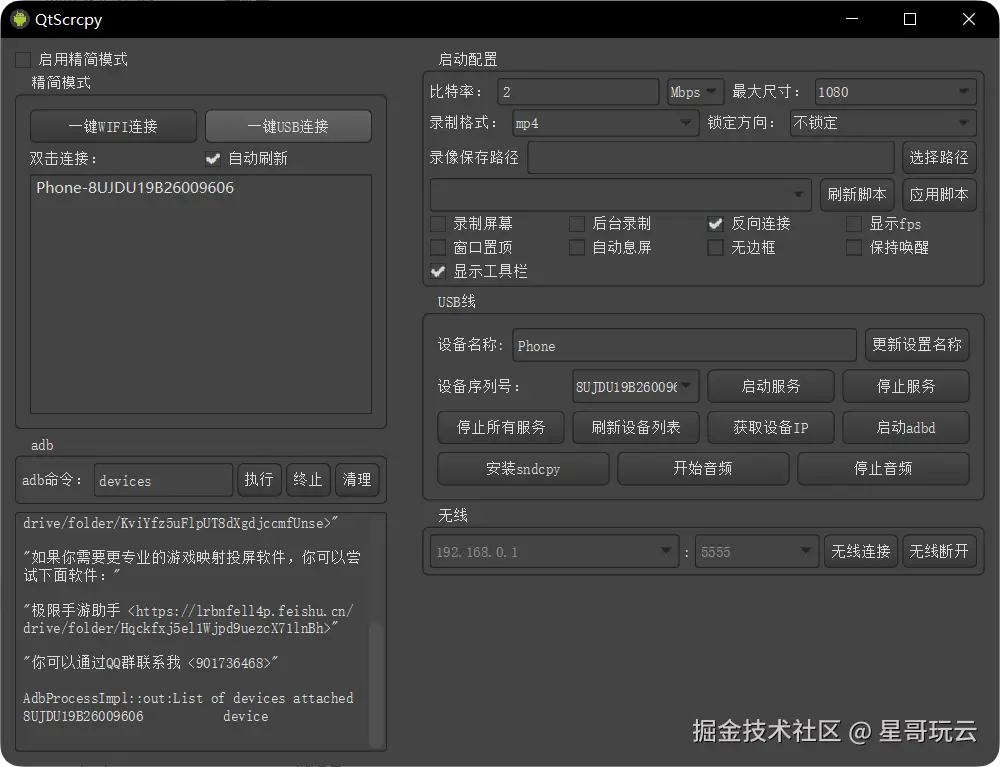Click 无线断开 button
1000x767 pixels.
[939, 552]
